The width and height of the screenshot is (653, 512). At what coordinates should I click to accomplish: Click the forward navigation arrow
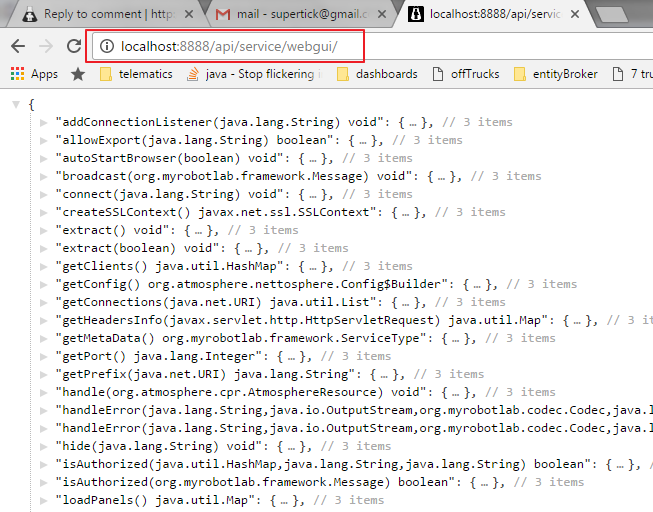(46, 46)
